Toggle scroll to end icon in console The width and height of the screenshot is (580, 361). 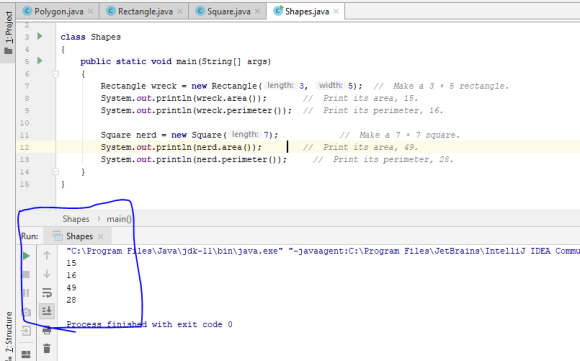coord(47,311)
